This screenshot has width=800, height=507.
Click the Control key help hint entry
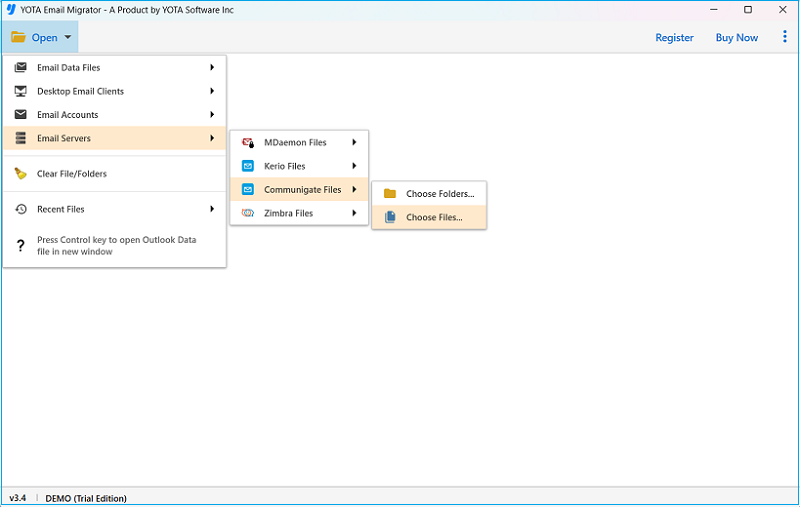coord(116,246)
